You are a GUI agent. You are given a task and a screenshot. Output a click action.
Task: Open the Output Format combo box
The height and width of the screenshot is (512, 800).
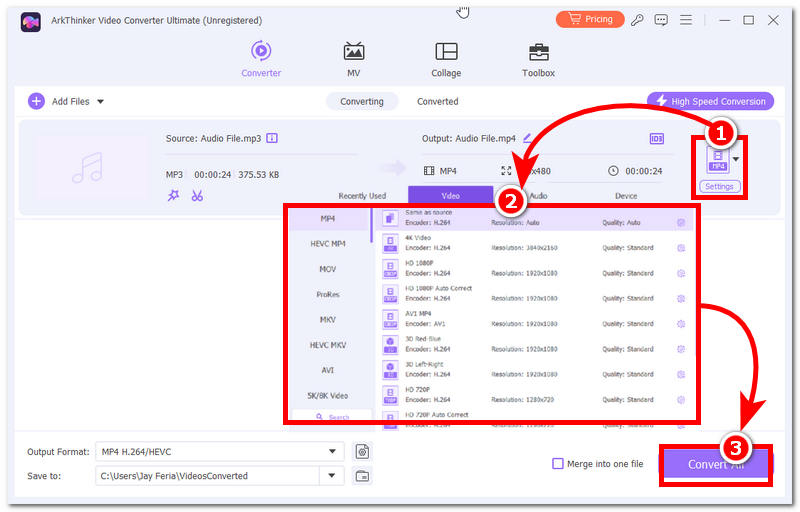point(220,452)
